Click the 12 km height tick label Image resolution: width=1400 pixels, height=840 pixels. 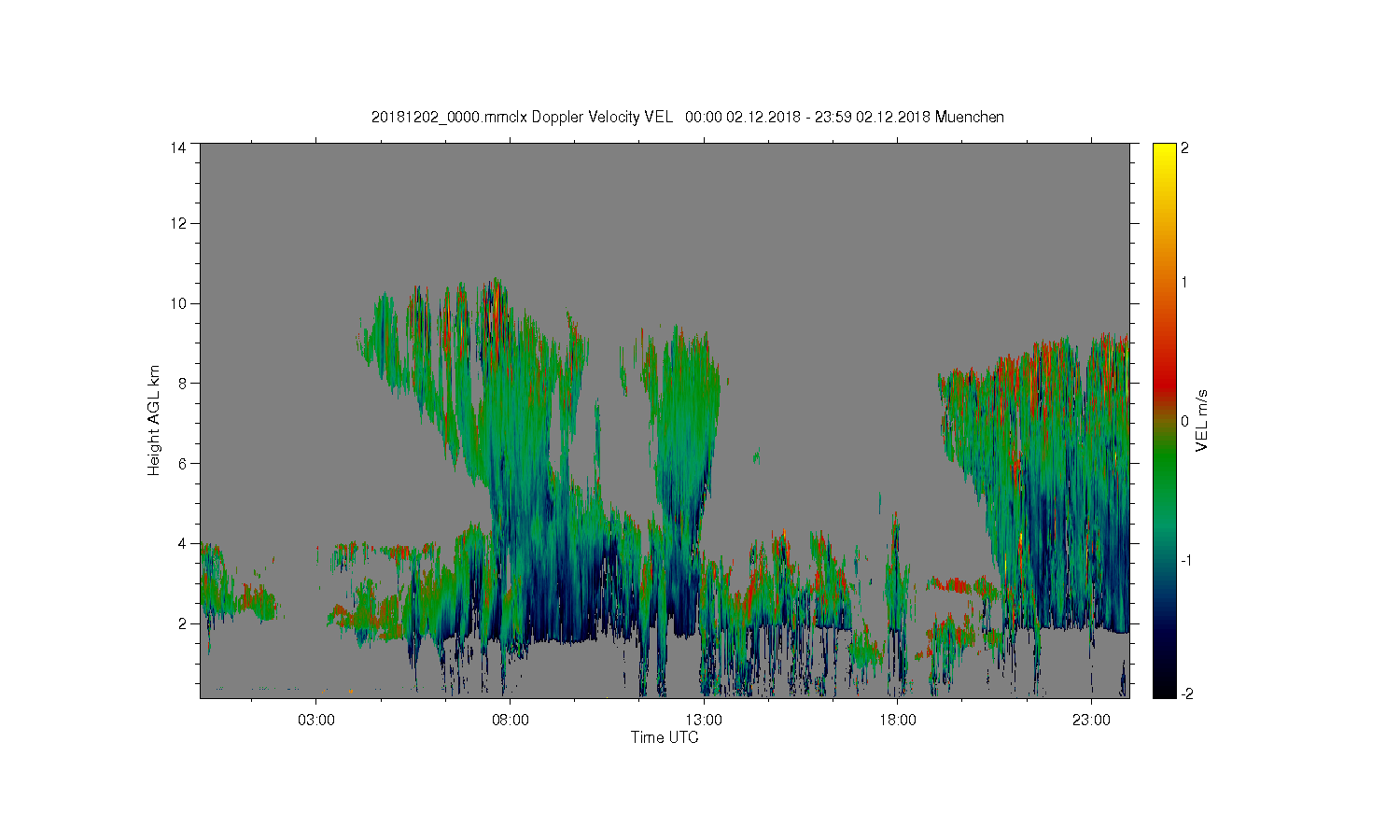click(177, 223)
